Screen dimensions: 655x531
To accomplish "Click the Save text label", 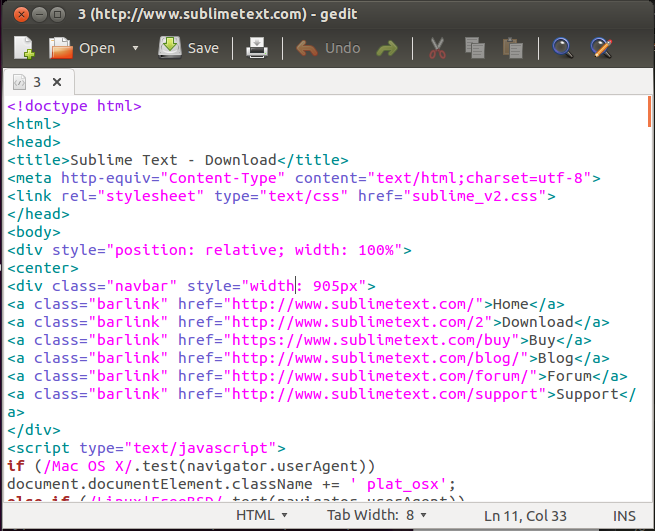I will [203, 48].
